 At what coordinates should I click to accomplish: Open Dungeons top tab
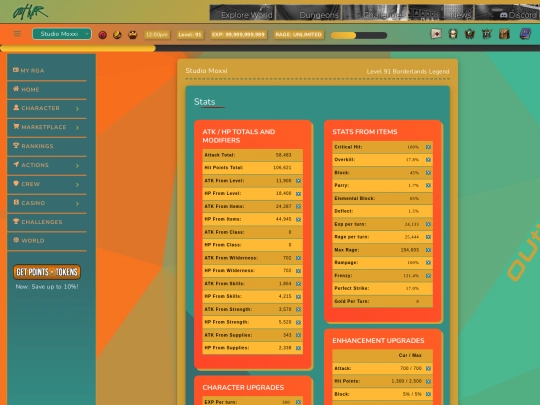pyautogui.click(x=308, y=13)
